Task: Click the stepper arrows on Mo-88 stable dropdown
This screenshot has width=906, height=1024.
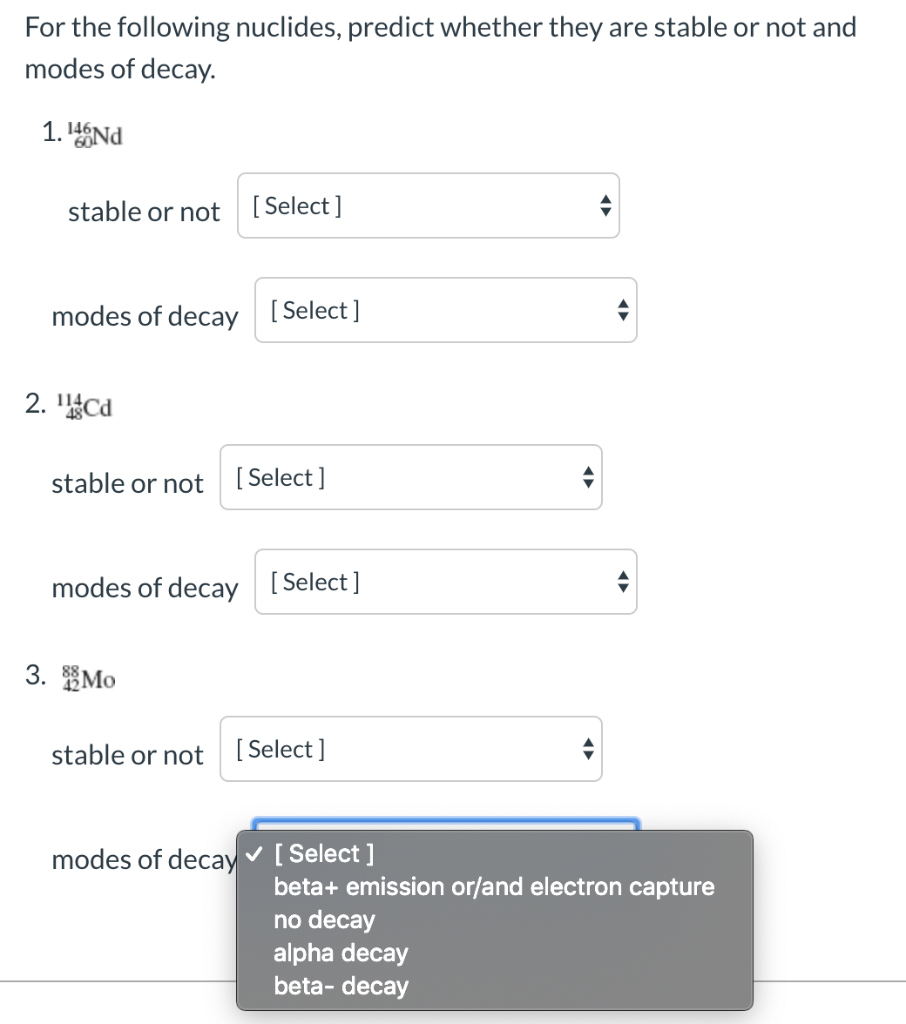Action: tap(586, 749)
